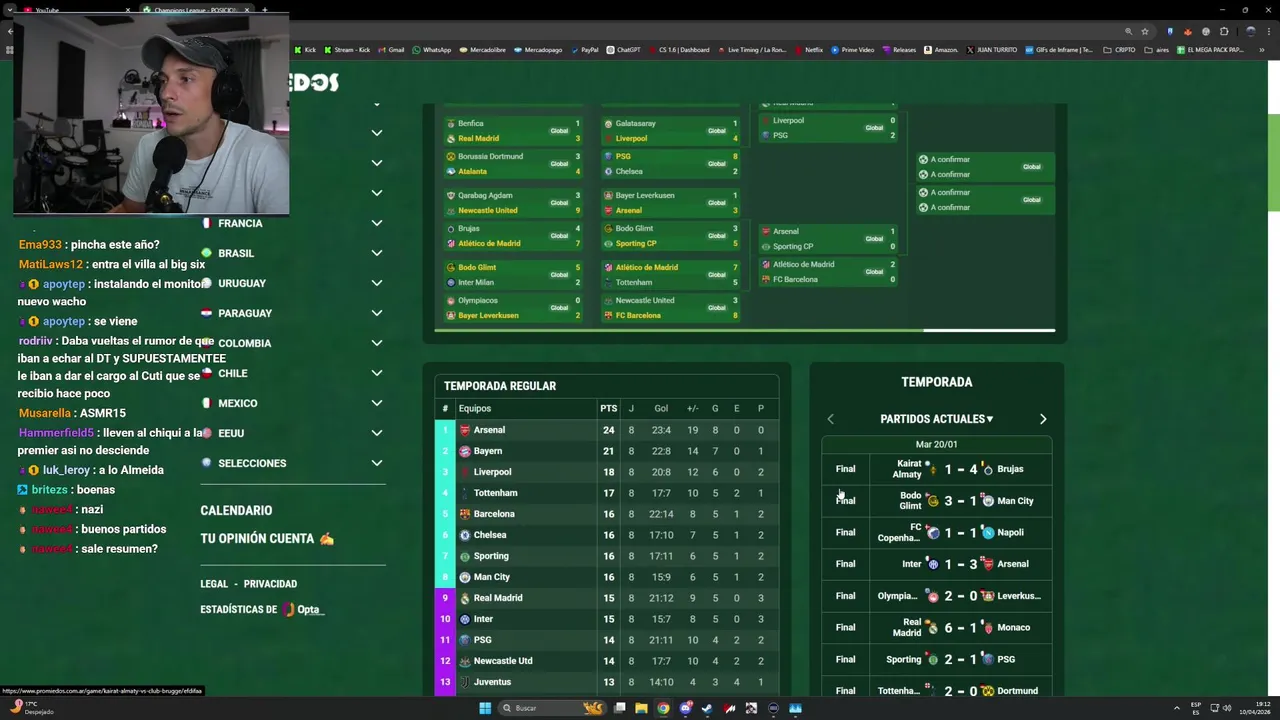Click the Barcelona crest in the standings
Image resolution: width=1280 pixels, height=720 pixels.
click(x=465, y=514)
